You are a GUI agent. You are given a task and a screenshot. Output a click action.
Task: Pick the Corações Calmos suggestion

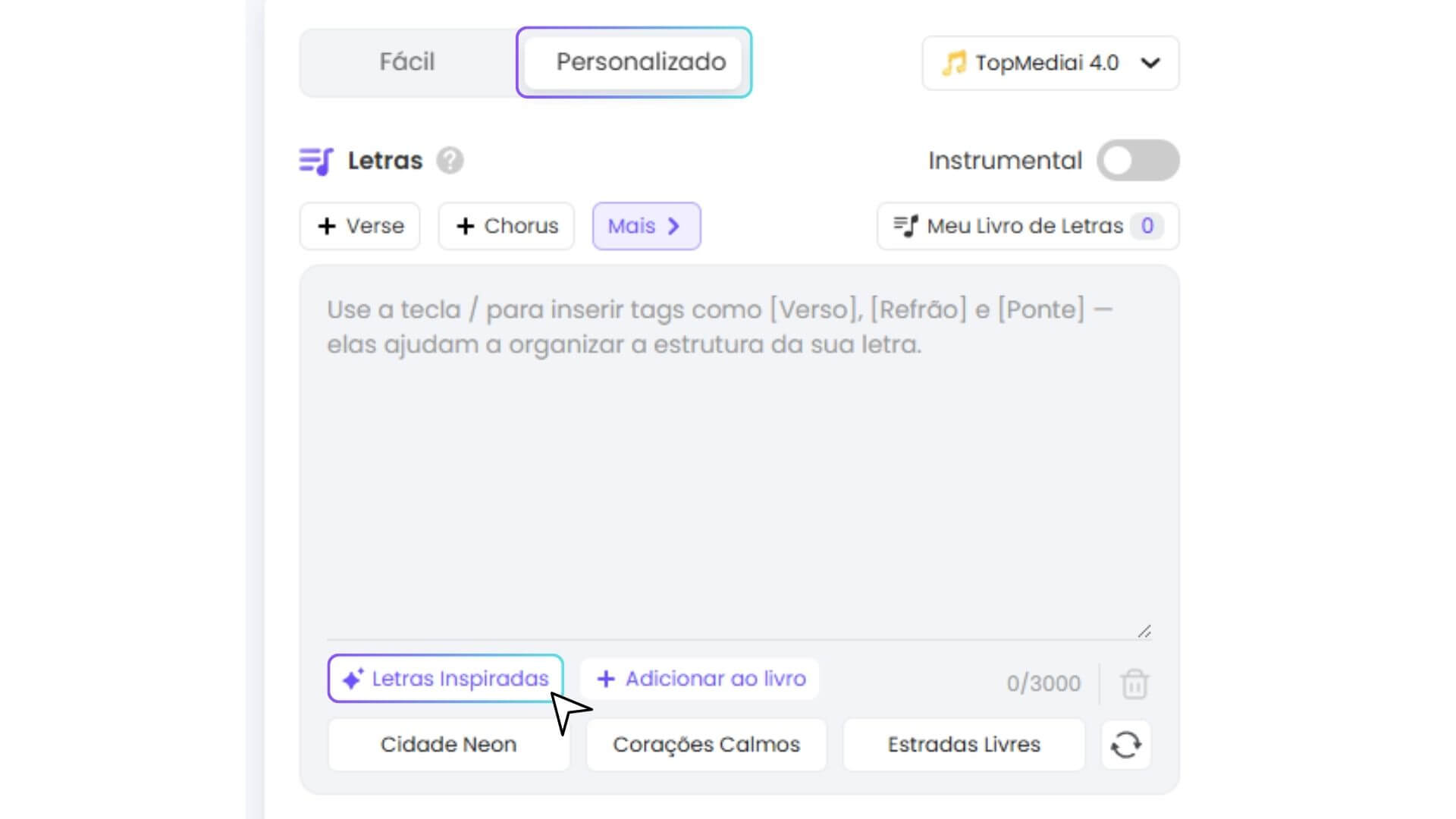(x=706, y=745)
